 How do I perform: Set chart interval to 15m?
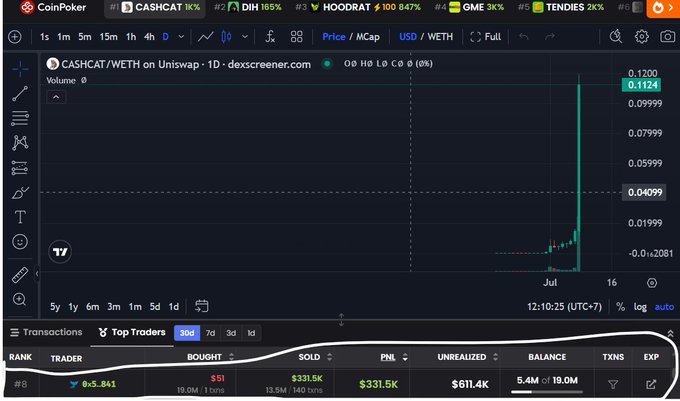click(x=108, y=37)
